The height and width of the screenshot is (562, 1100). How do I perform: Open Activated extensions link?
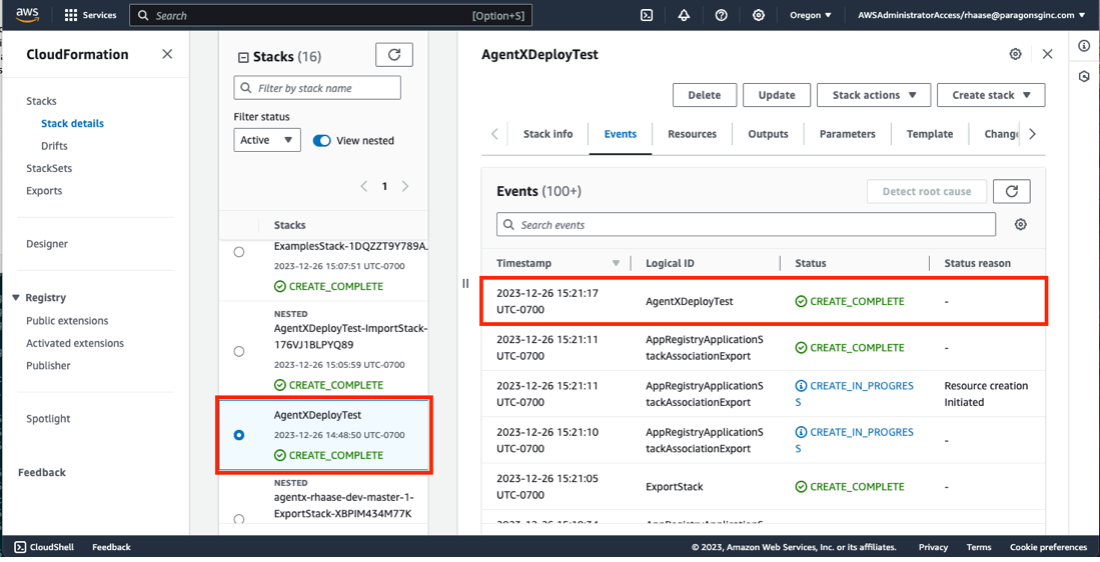click(75, 343)
